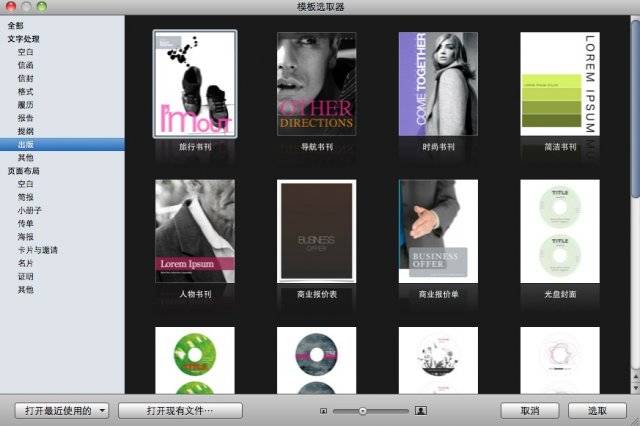Select the 商业报价表 dark brown template
640x426 pixels.
point(316,231)
